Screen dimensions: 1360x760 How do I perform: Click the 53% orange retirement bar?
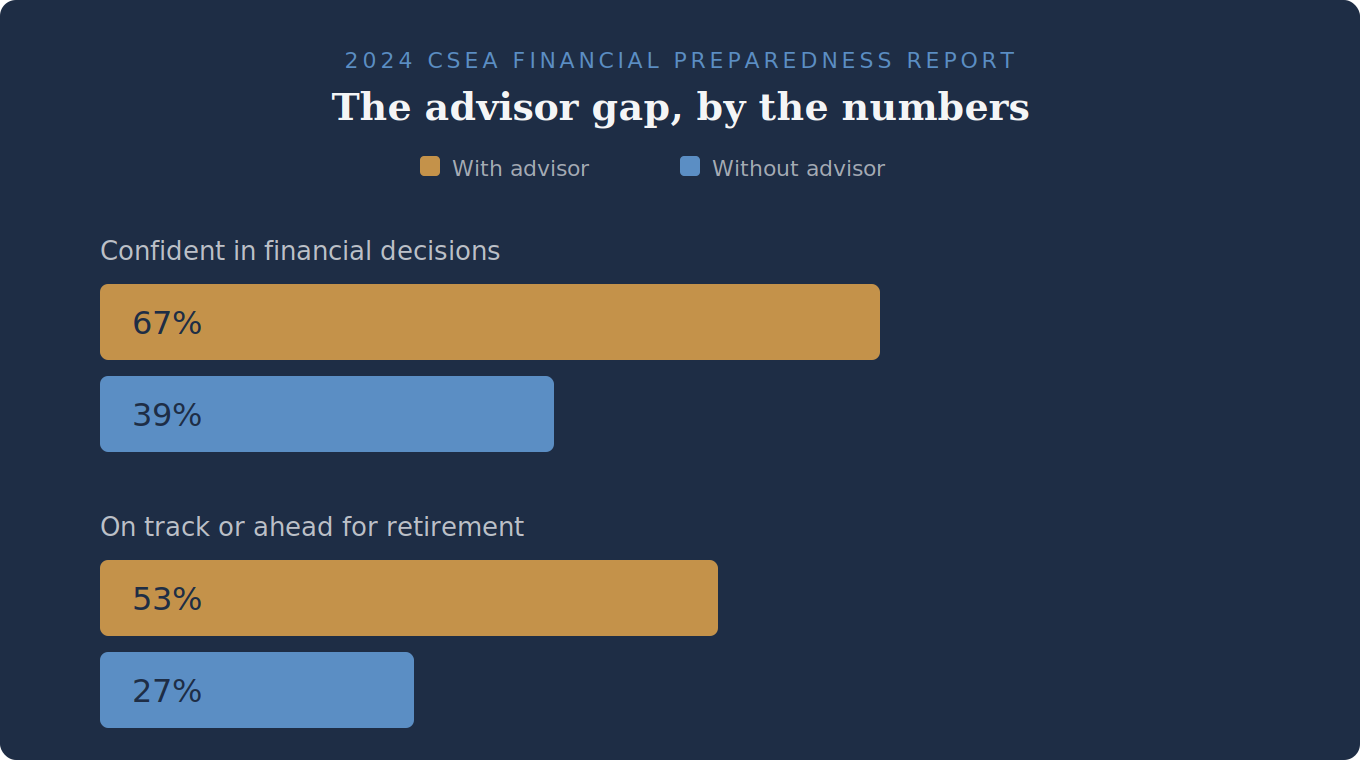coord(409,598)
